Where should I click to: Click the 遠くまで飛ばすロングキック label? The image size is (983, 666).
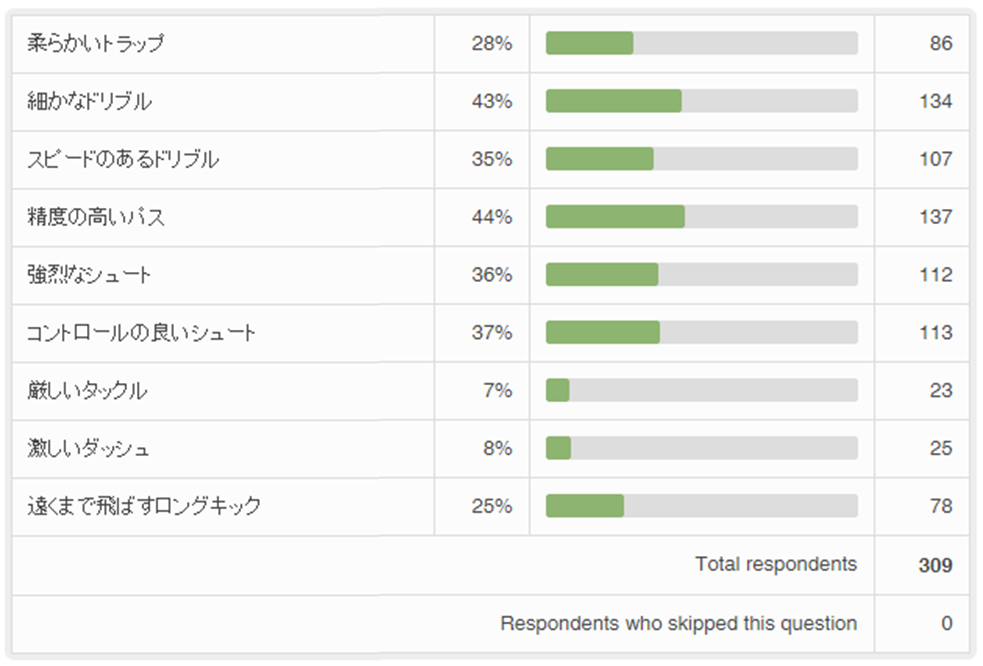(x=144, y=507)
